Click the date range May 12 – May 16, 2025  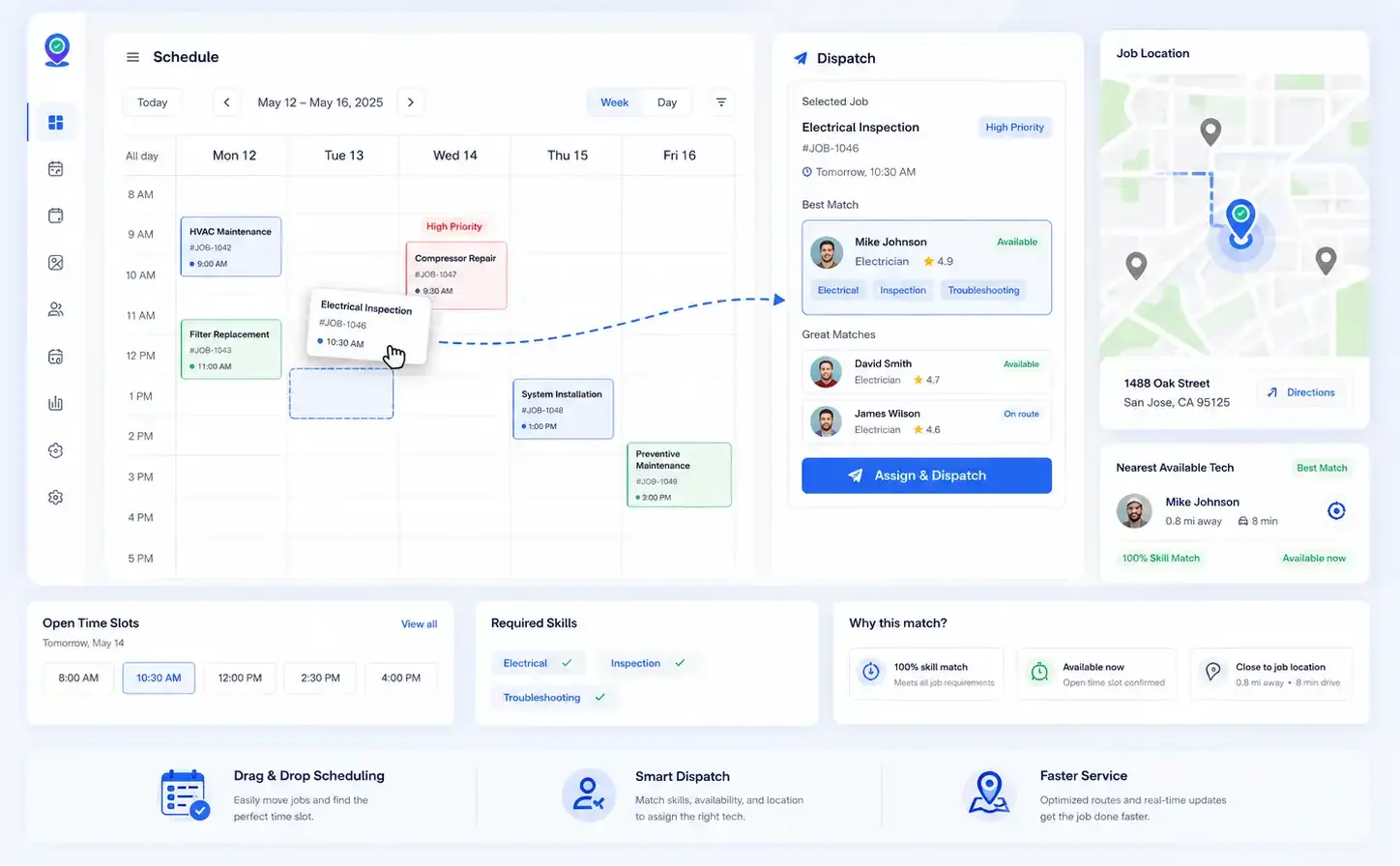(x=320, y=102)
